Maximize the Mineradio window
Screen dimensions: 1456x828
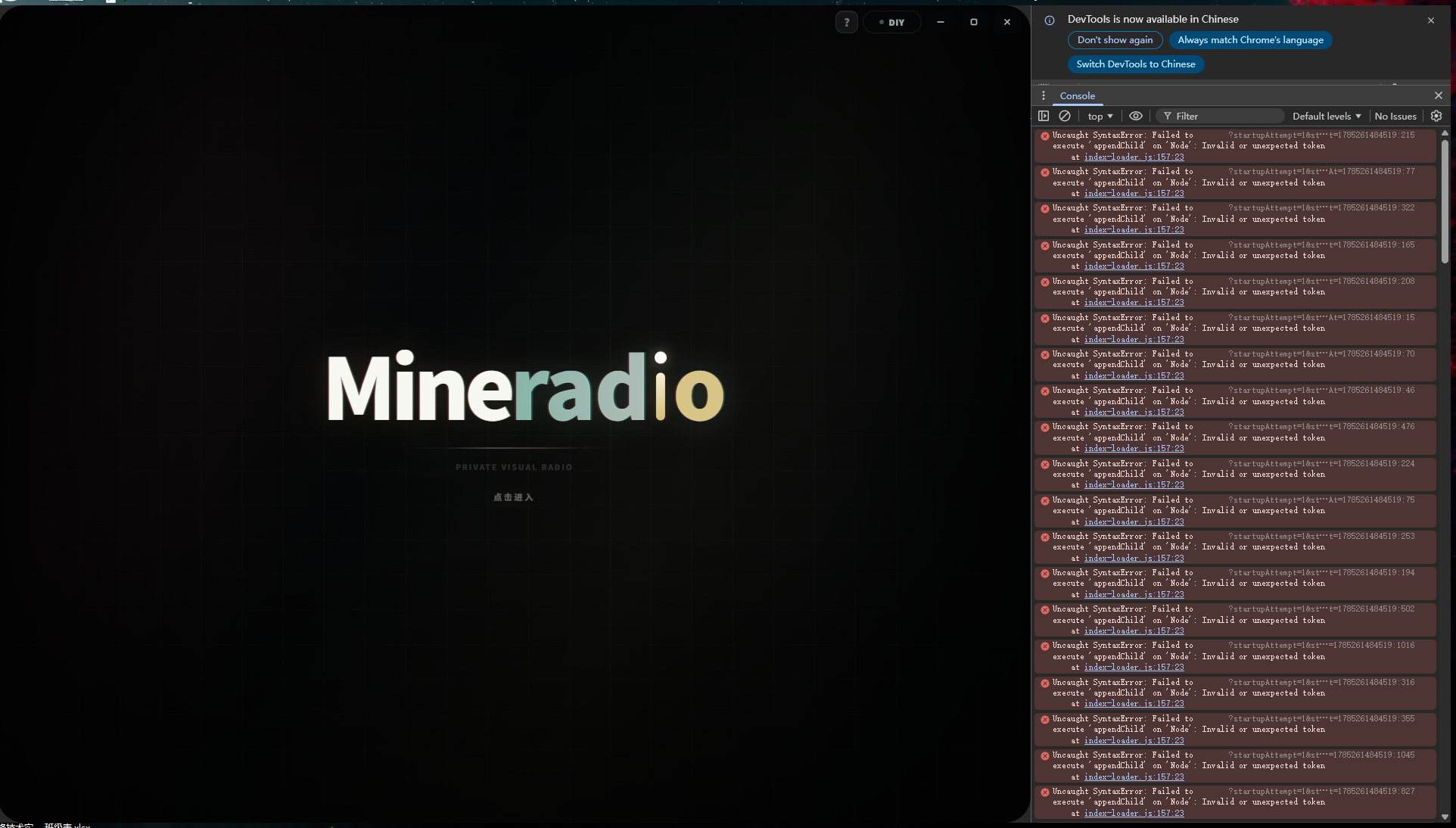(974, 23)
